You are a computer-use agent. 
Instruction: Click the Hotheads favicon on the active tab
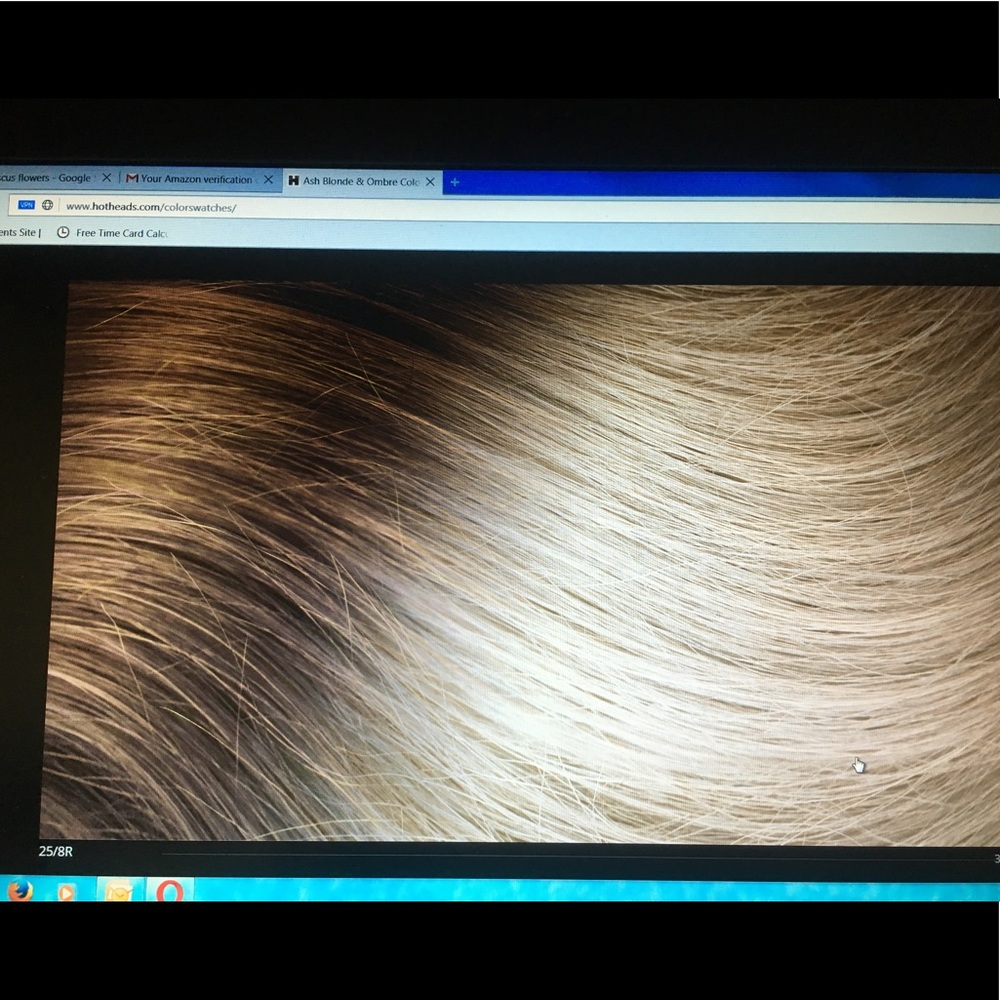point(294,182)
